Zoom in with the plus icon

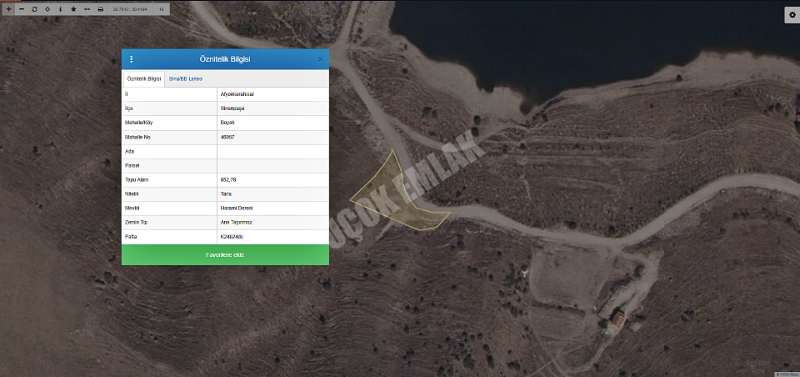pos(9,9)
